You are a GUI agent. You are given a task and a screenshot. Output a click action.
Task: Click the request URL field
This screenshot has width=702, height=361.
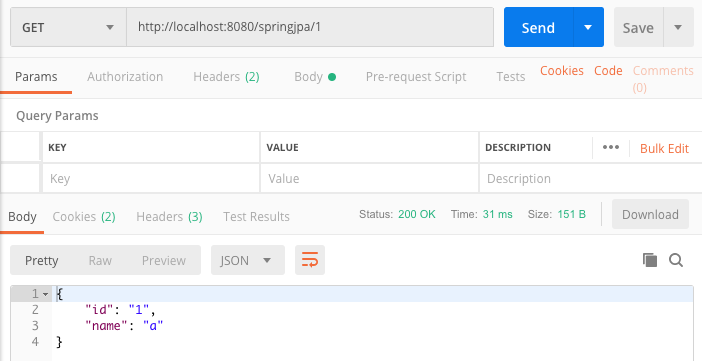click(x=310, y=27)
